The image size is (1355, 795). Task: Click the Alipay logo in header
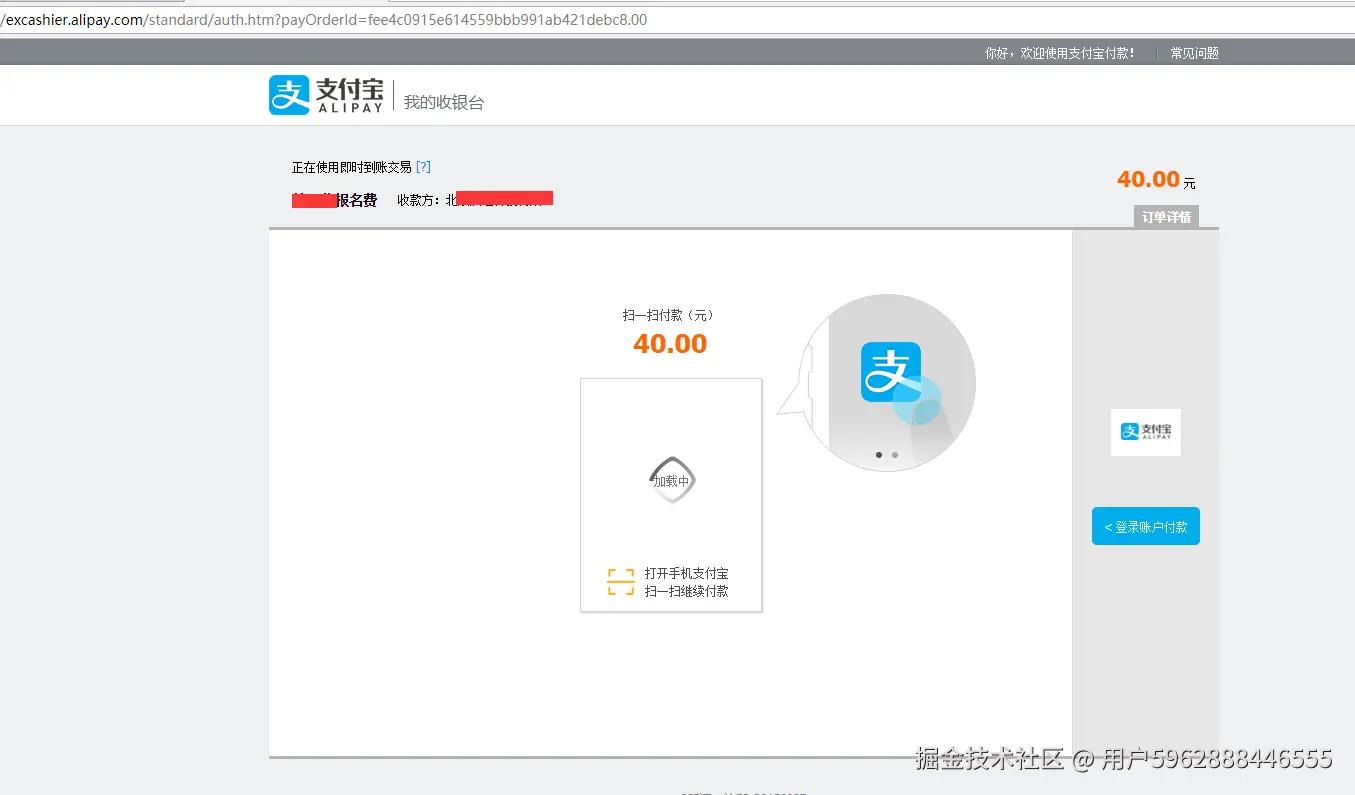[x=326, y=95]
